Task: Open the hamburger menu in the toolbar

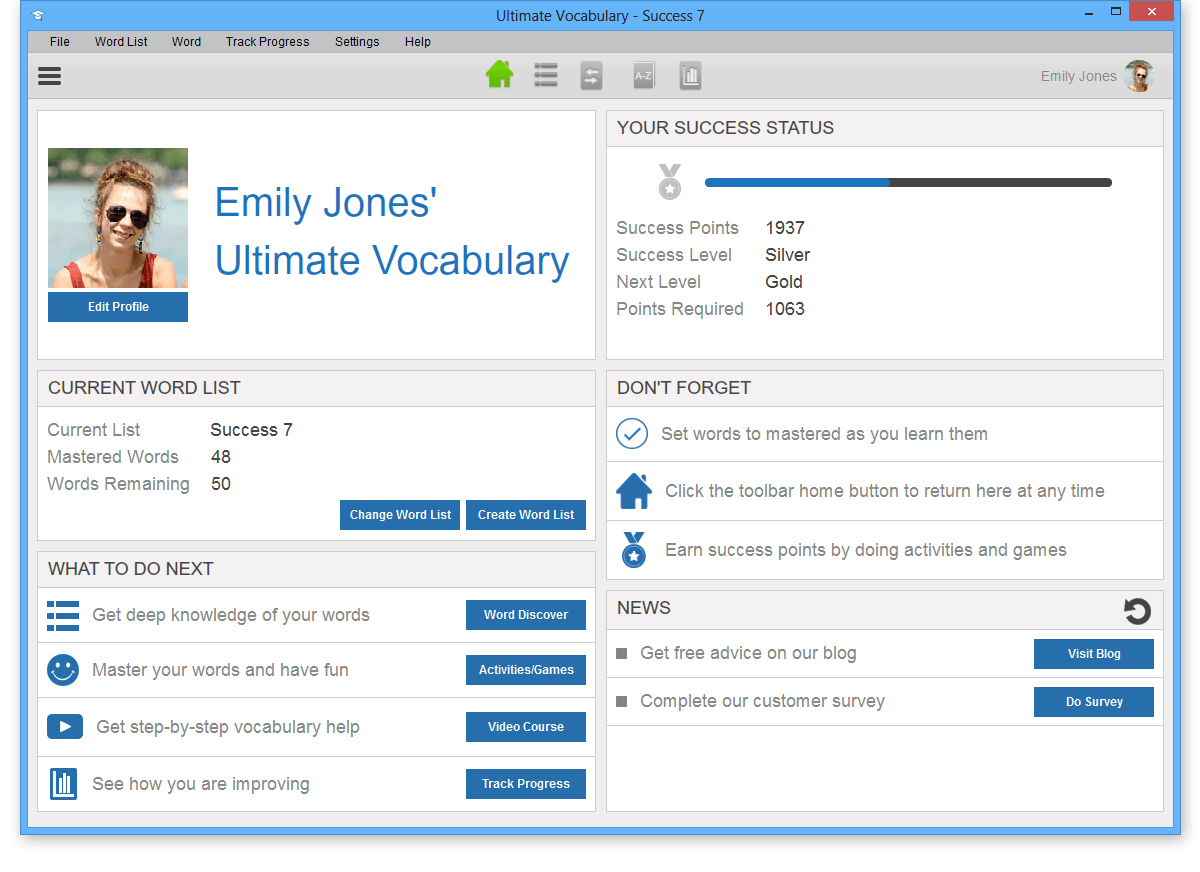Action: (x=49, y=76)
